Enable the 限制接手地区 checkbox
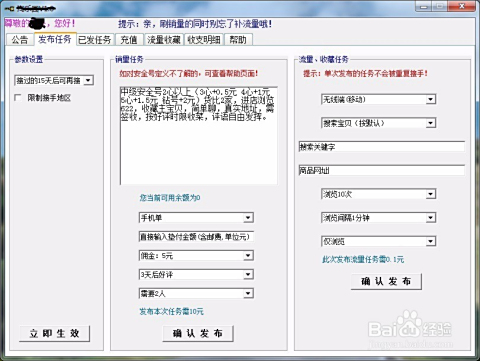Screen dimensions: 480x361 tap(18, 98)
